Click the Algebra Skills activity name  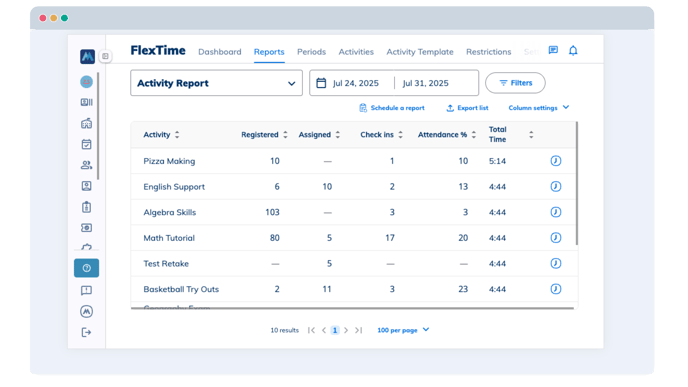170,212
